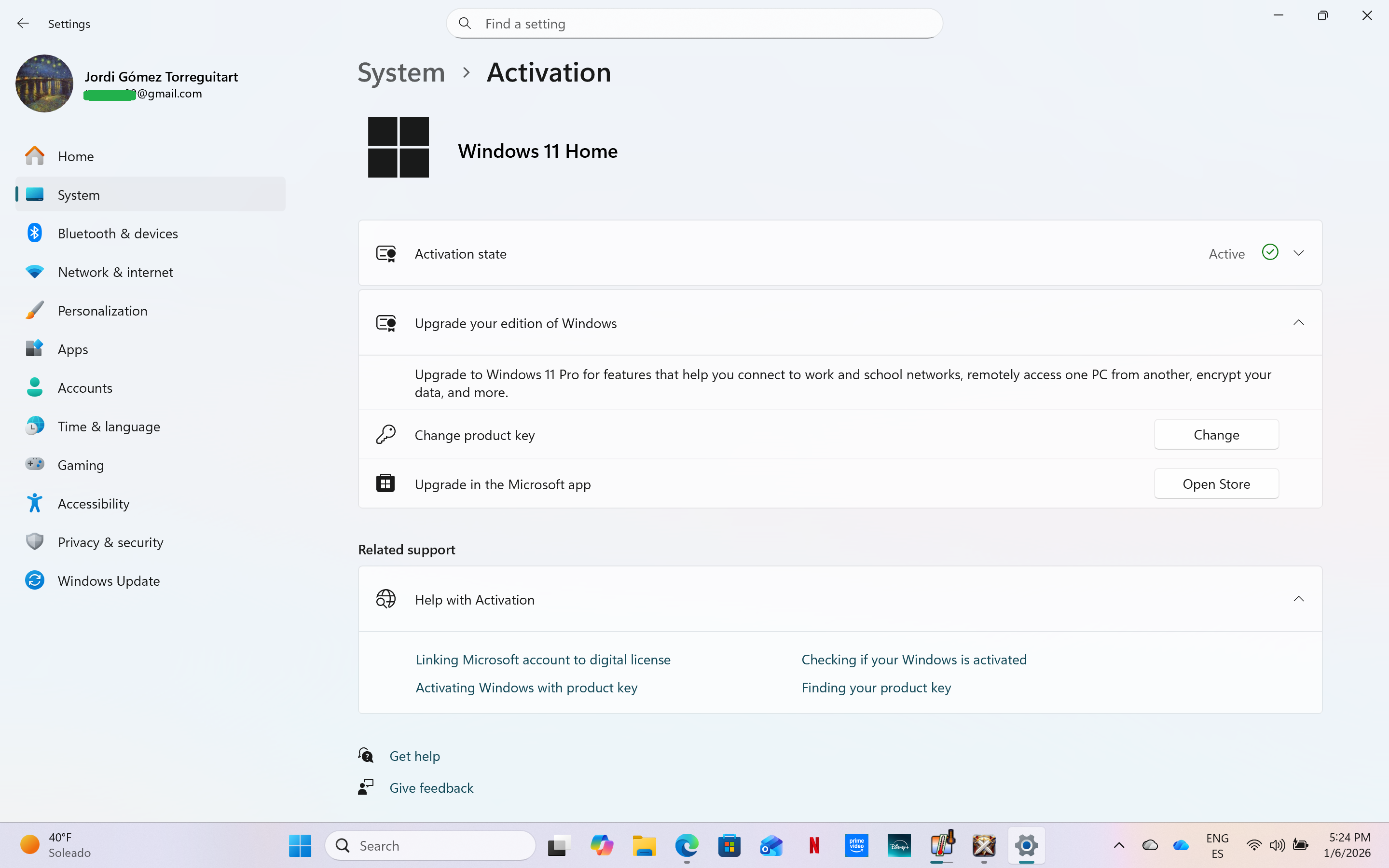This screenshot has width=1389, height=868.
Task: Open the weather widget showing 40°F
Action: point(55,845)
